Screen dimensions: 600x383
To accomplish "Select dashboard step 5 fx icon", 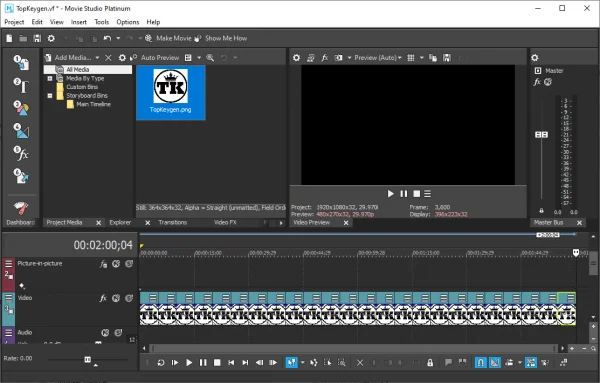I will (21, 153).
